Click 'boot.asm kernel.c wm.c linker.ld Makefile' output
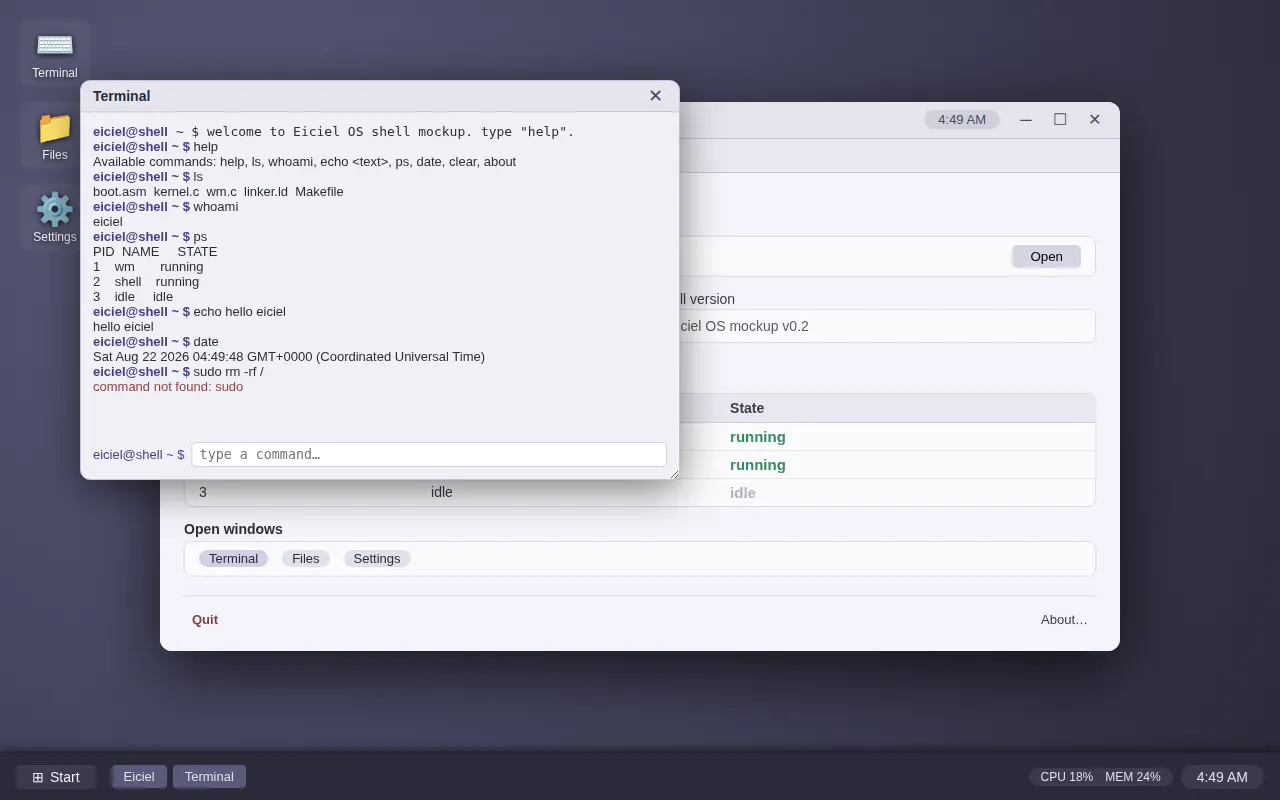The image size is (1280, 800). 218,192
